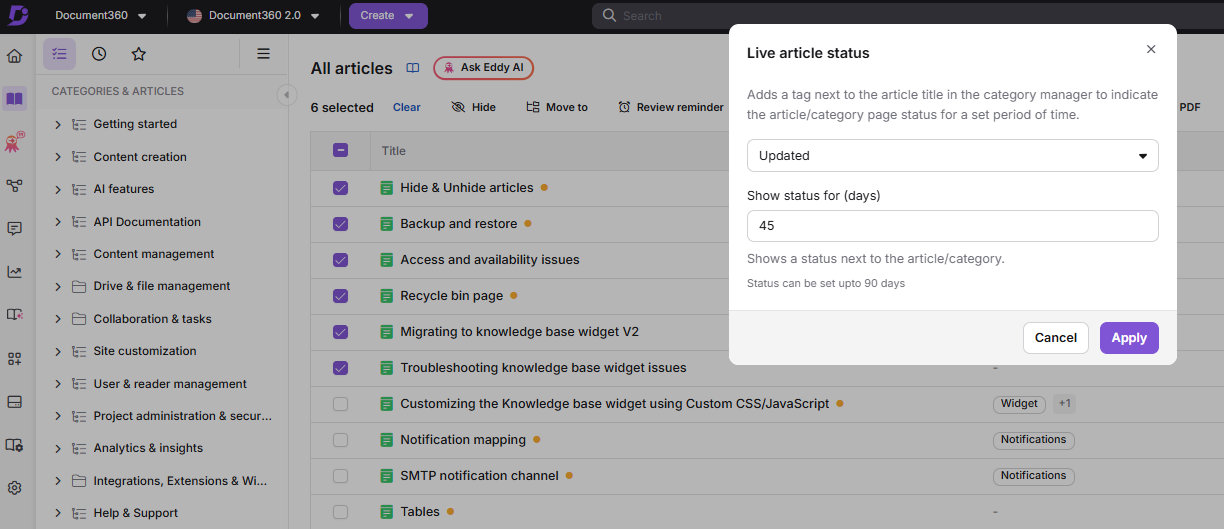Expand the Site customization category
The image size is (1224, 529).
point(58,351)
